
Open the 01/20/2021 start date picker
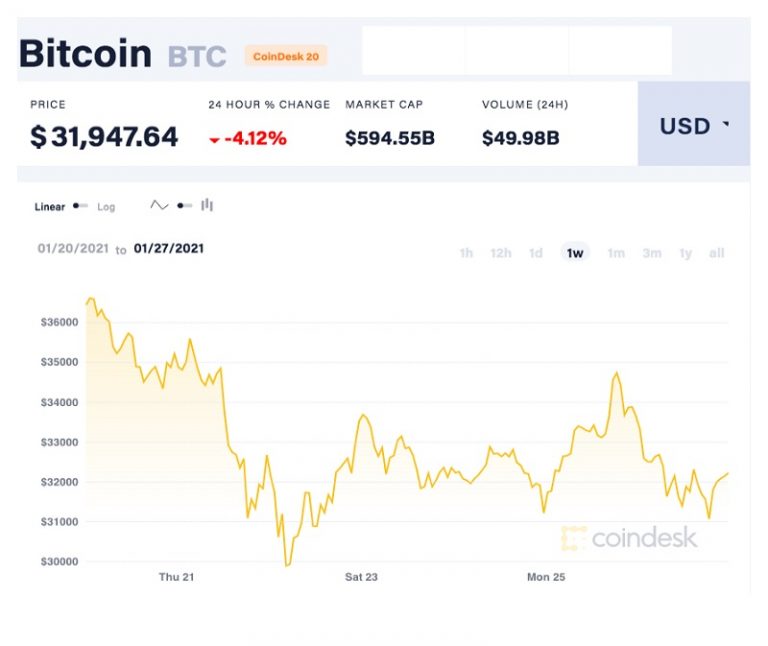pyautogui.click(x=73, y=248)
